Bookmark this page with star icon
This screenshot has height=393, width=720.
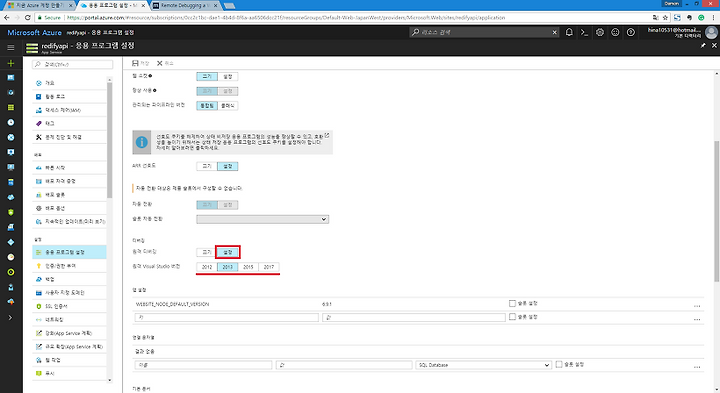pyautogui.click(x=665, y=17)
